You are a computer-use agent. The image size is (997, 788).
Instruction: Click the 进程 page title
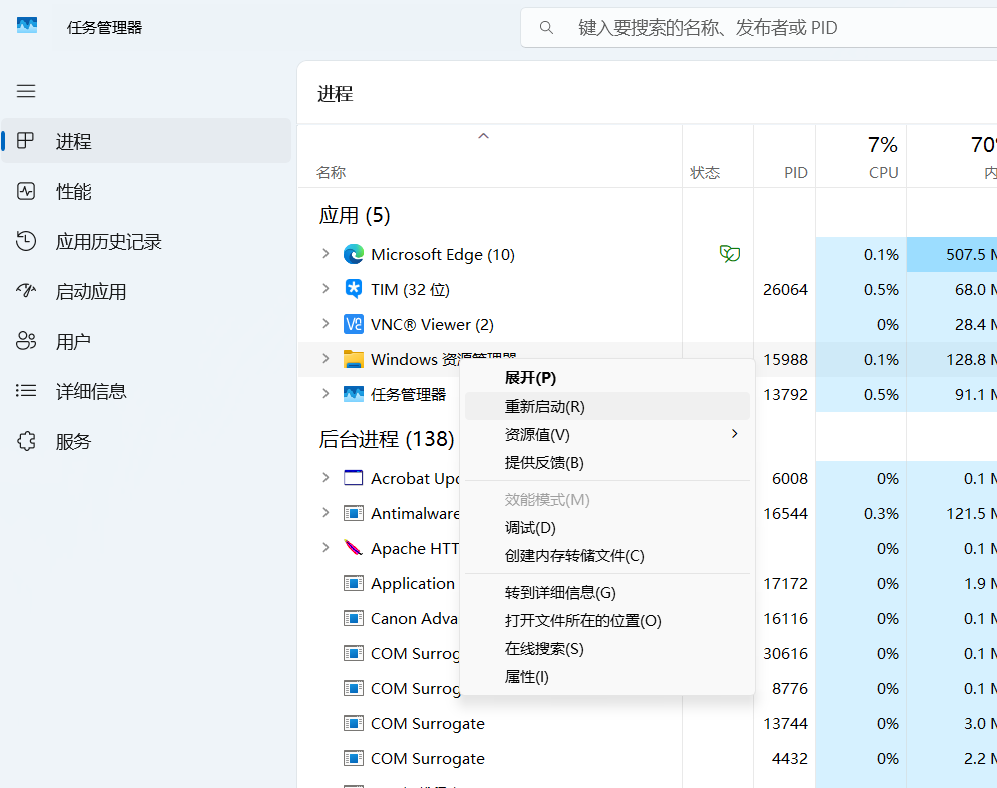[335, 93]
